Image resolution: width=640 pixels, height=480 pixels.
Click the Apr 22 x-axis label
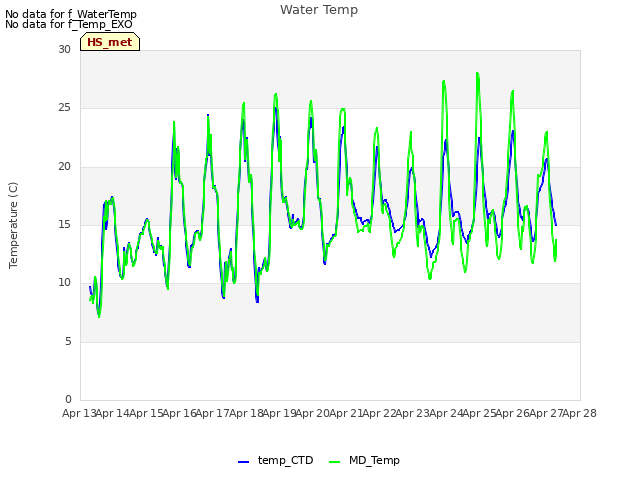(379, 413)
